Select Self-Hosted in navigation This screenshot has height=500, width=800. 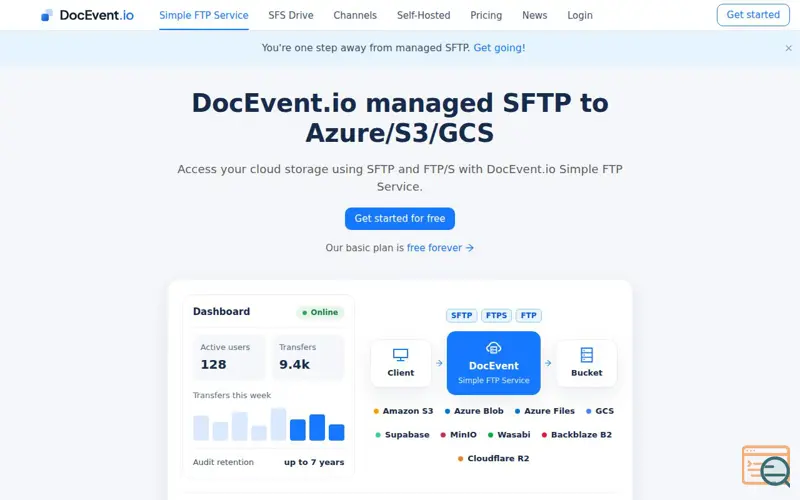coord(423,15)
